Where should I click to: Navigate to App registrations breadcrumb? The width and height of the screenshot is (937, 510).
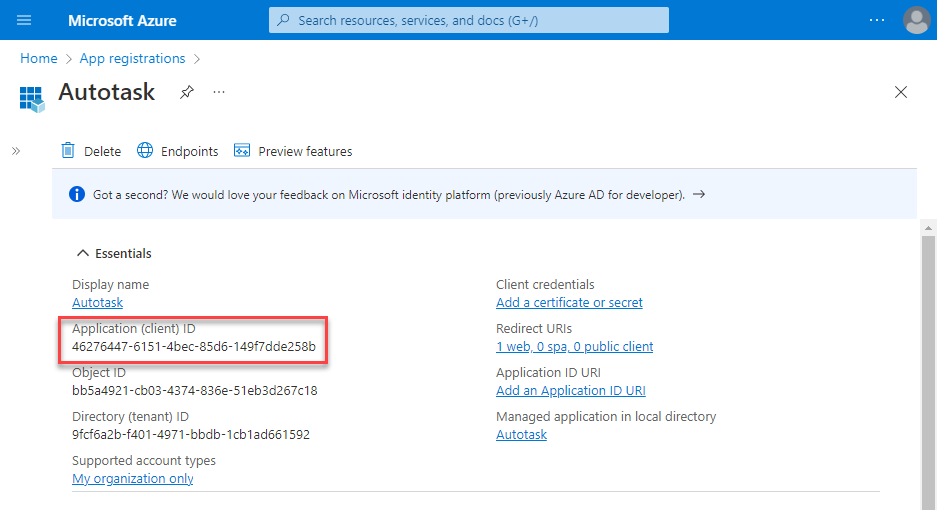[132, 59]
